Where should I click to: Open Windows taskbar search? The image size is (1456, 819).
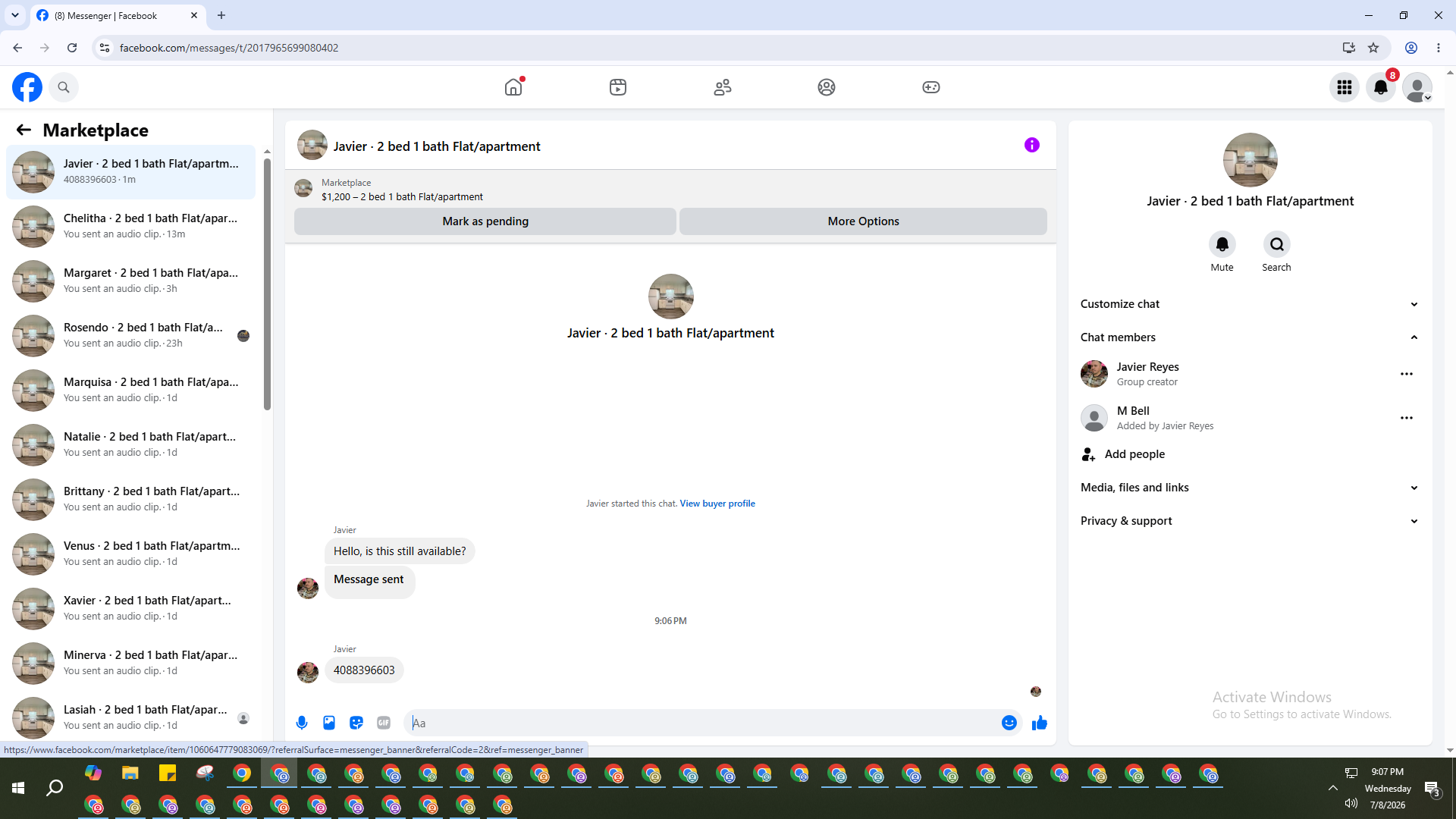[55, 789]
